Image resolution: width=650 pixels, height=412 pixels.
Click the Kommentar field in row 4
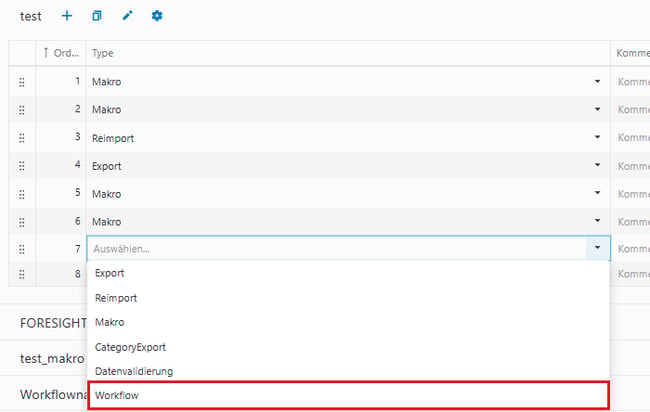(633, 166)
